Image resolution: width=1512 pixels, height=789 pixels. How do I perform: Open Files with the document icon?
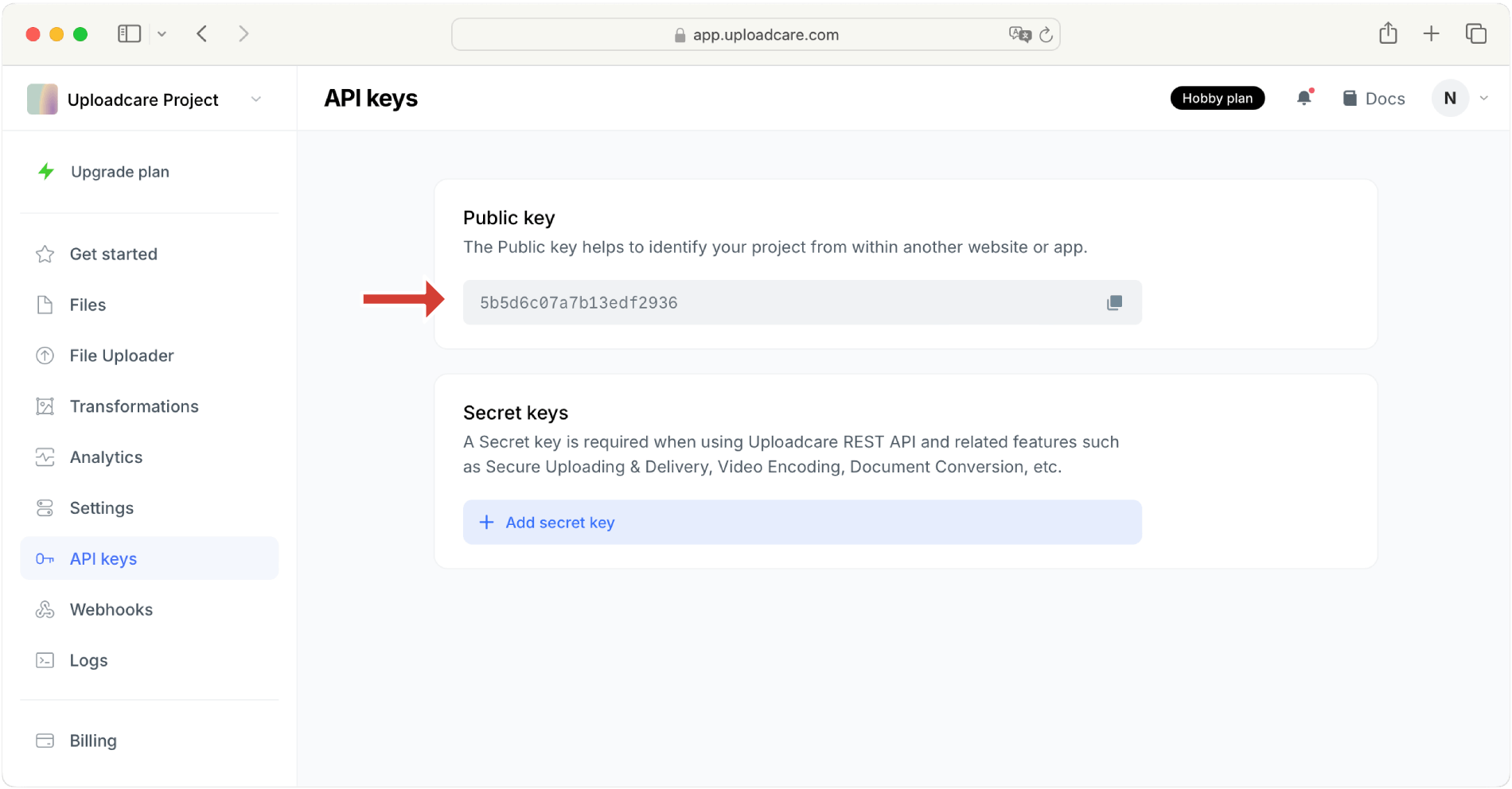click(x=45, y=305)
